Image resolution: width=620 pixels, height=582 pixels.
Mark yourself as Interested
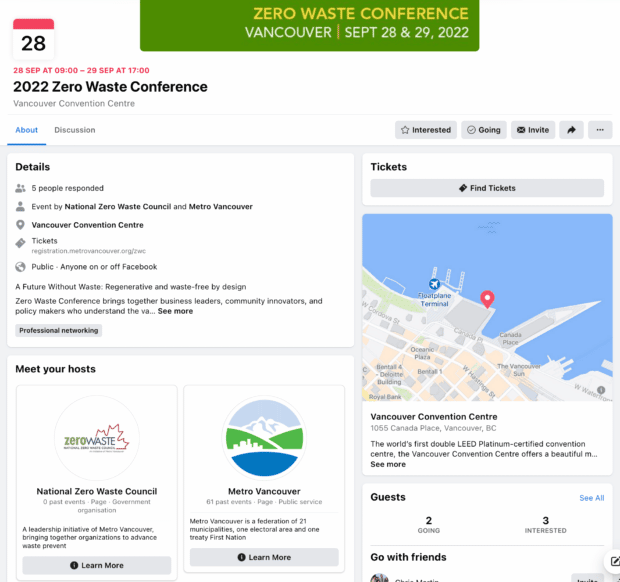point(426,130)
